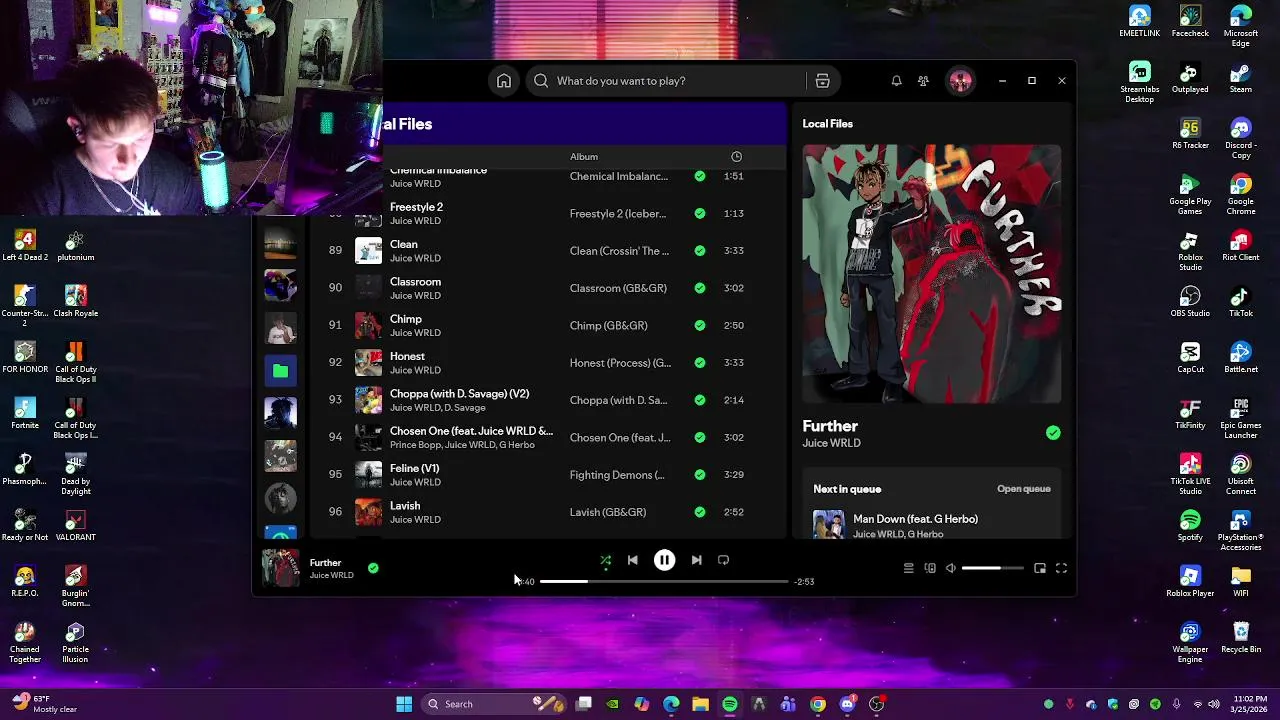
Task: Skip to the previous track
Action: [x=632, y=560]
